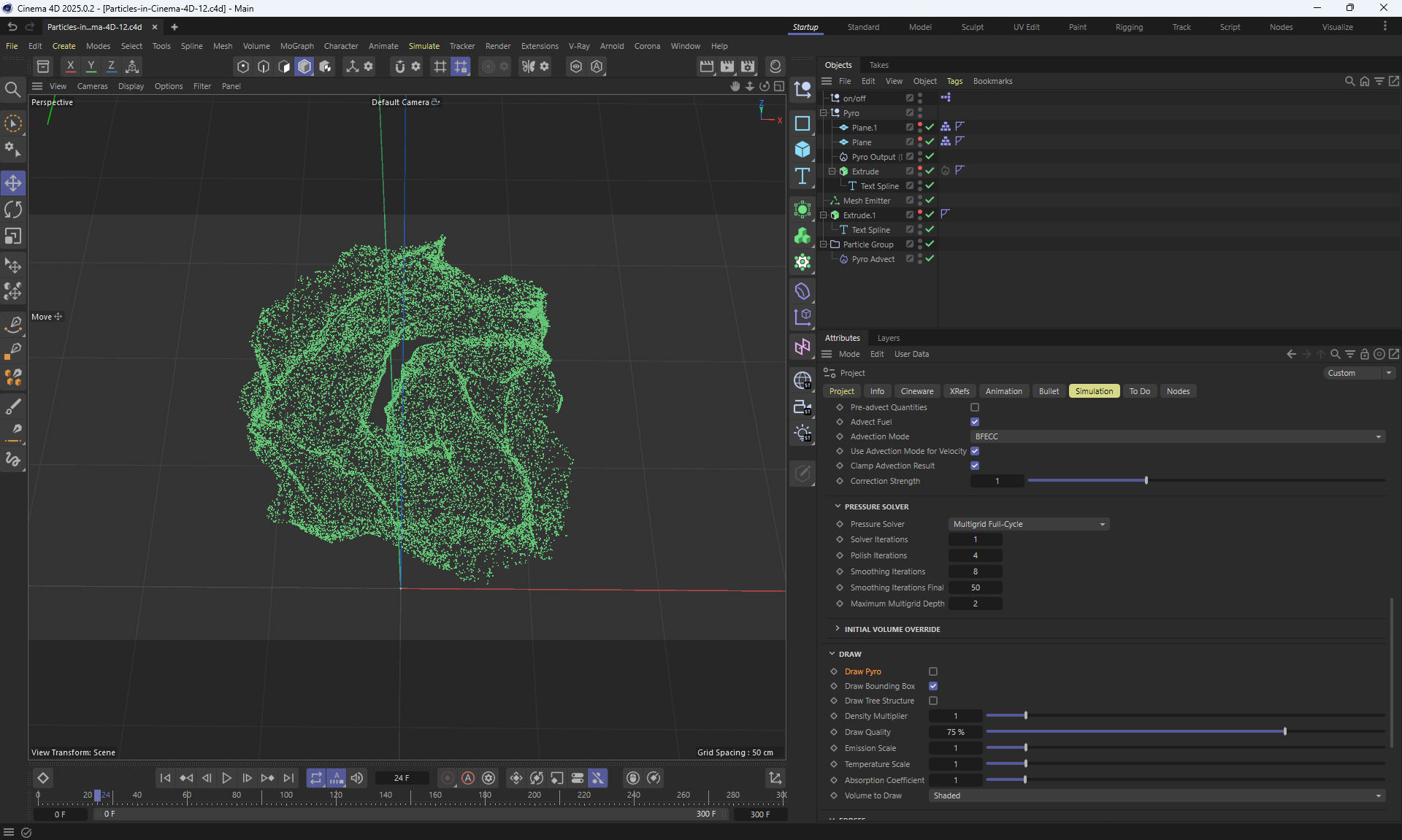Click the Cube primitive icon
The width and height of the screenshot is (1402, 840).
tap(802, 150)
